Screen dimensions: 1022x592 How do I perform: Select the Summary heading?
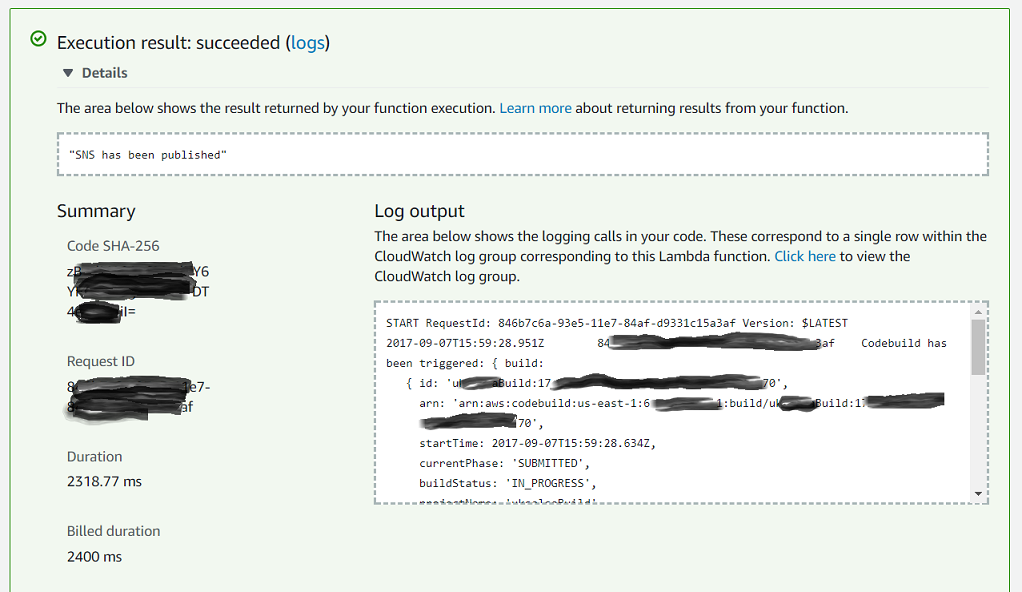pyautogui.click(x=96, y=211)
